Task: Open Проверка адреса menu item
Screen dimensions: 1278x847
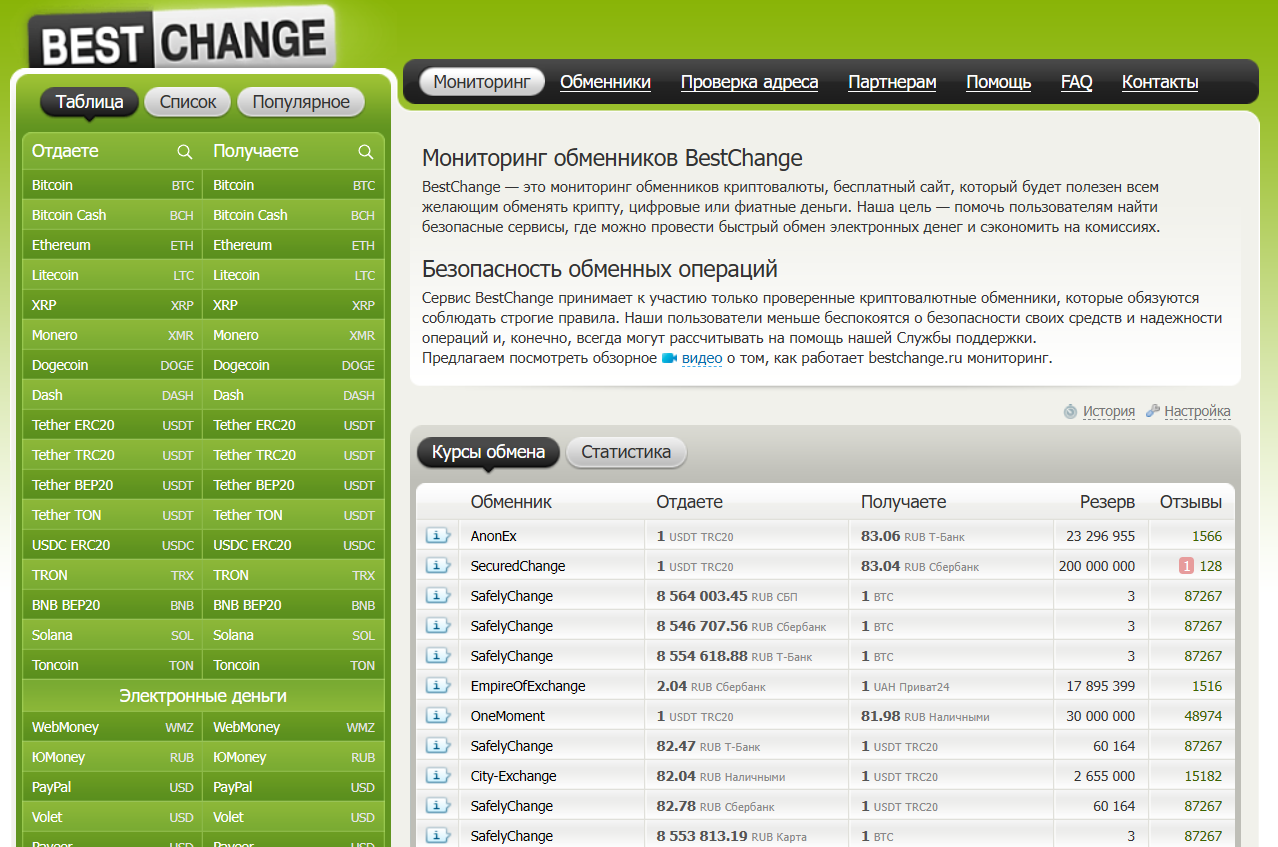Action: point(749,82)
